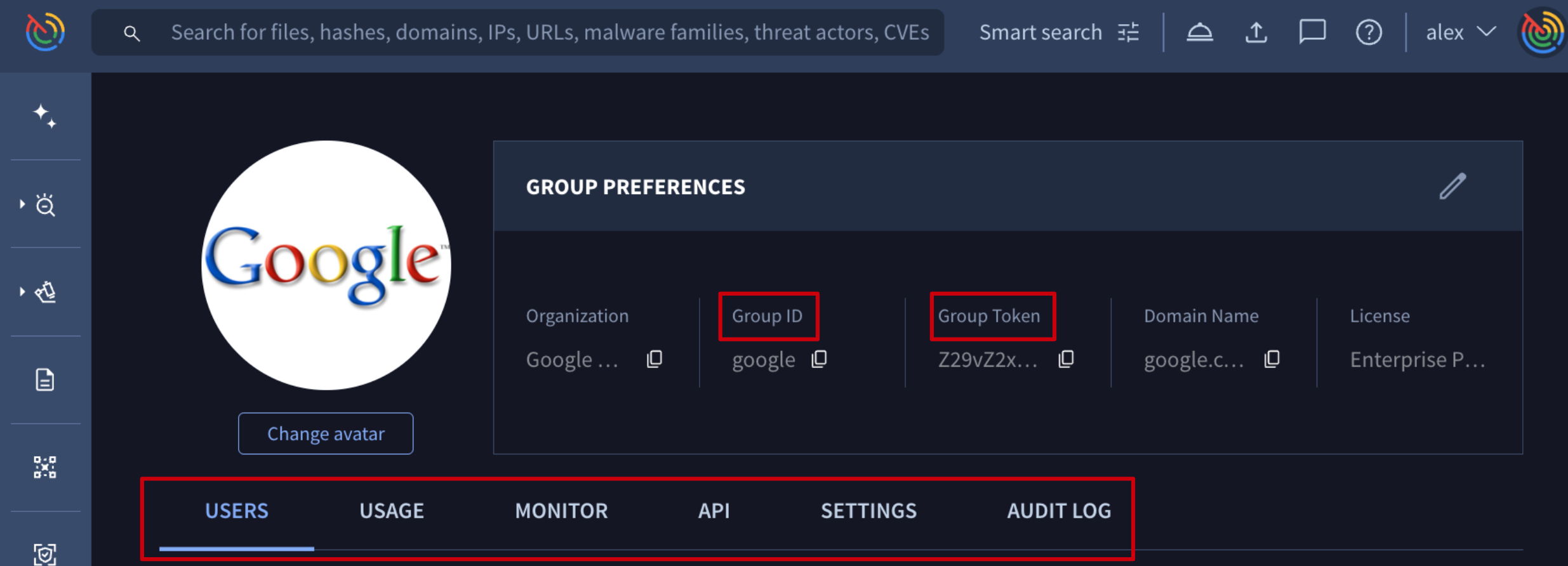Go to the API tab

coord(714,511)
